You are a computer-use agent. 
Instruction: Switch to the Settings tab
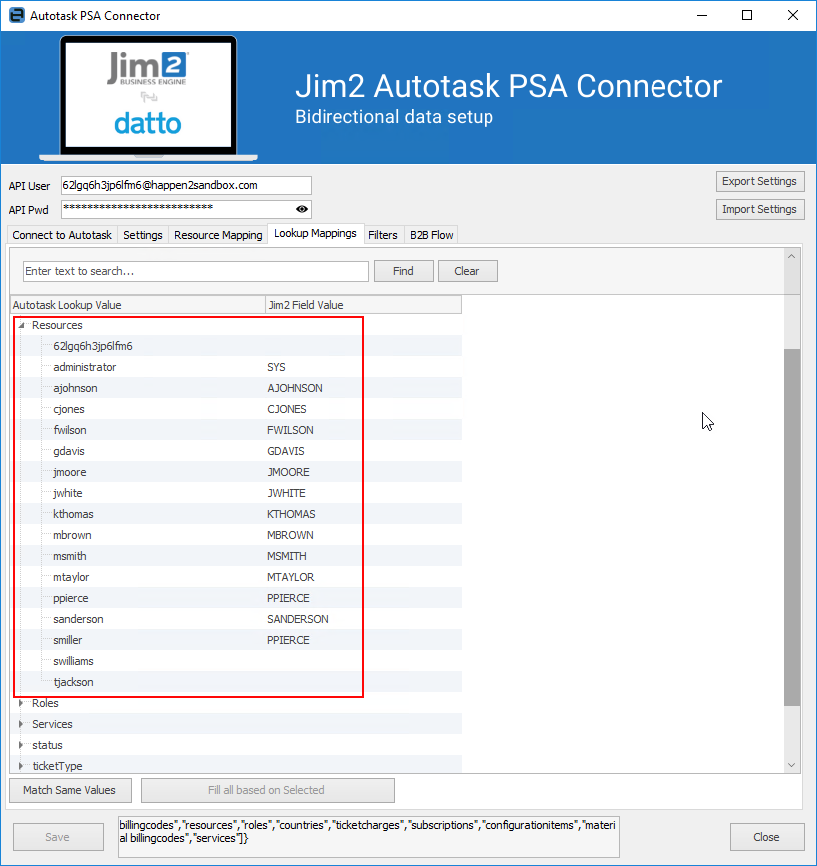[x=143, y=235]
